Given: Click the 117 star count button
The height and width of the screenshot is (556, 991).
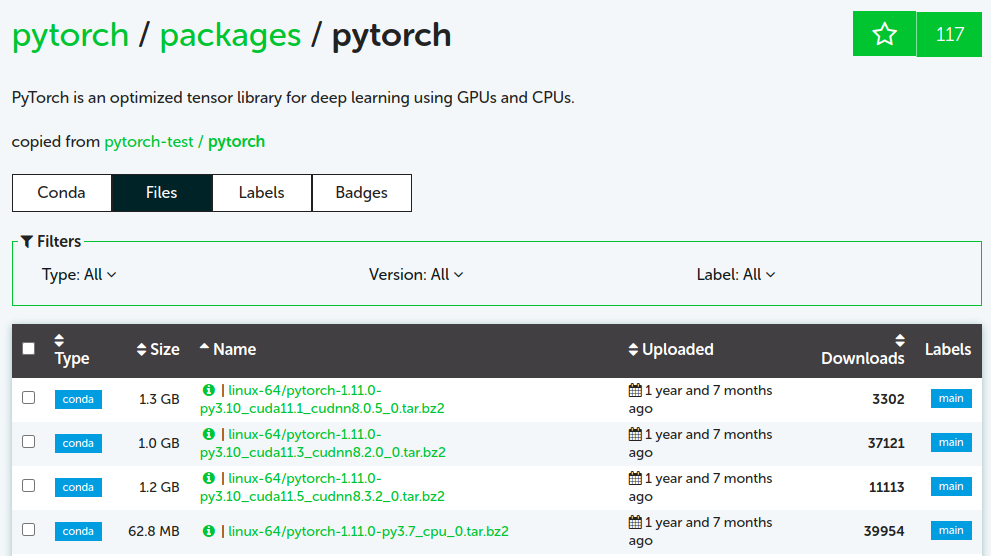Looking at the screenshot, I should (x=949, y=34).
